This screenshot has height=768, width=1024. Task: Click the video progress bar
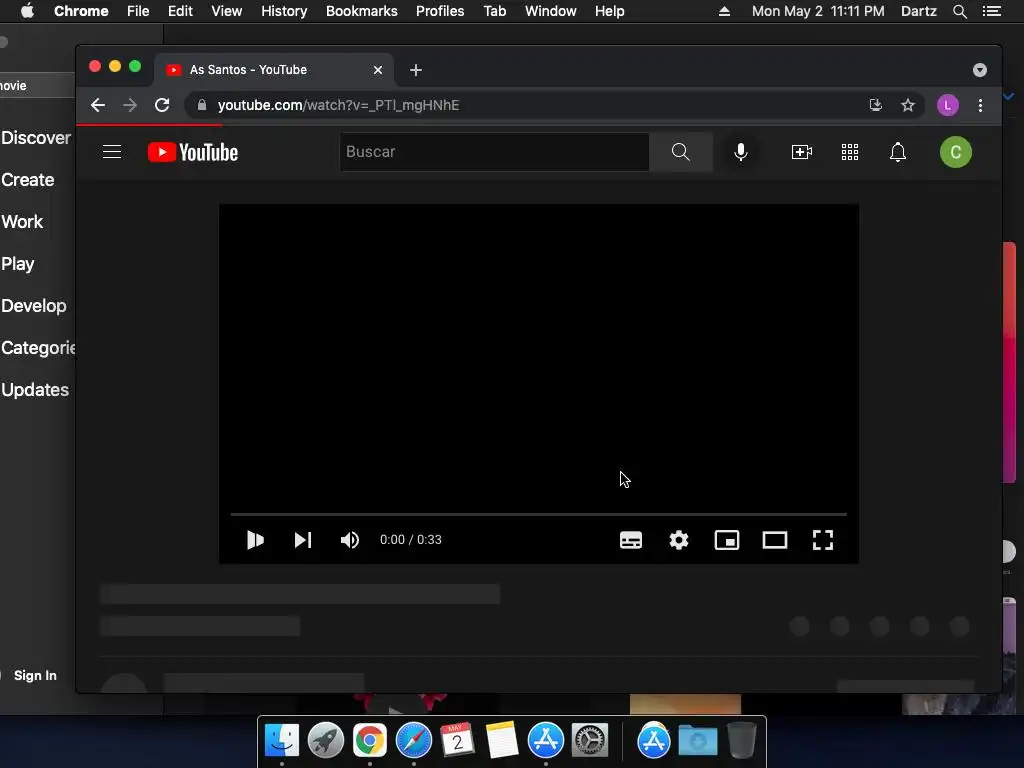tap(539, 515)
